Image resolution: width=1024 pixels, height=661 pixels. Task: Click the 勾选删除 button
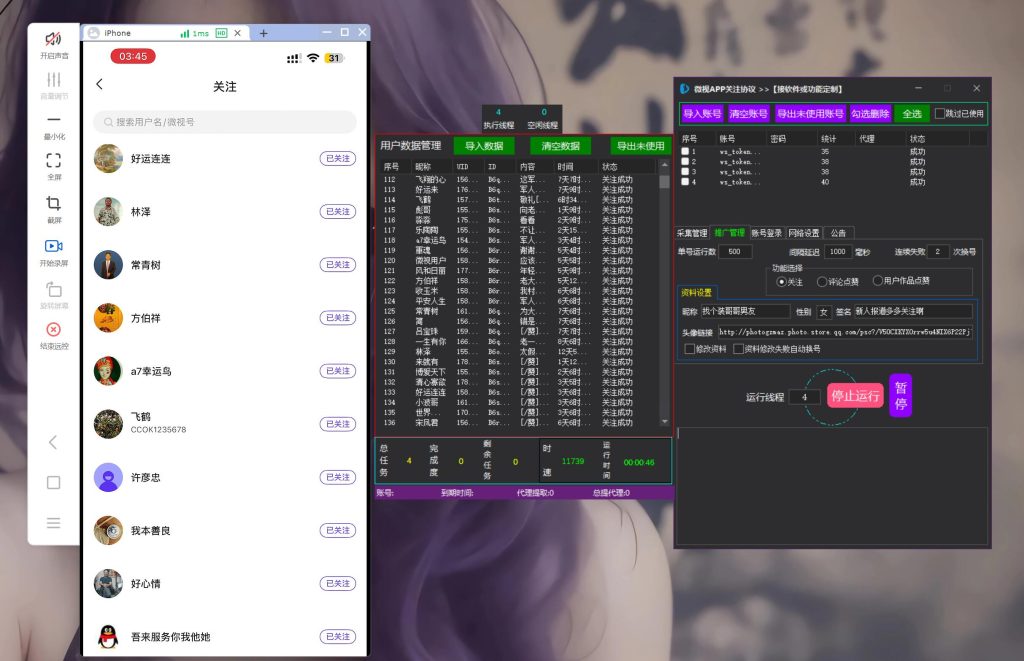pyautogui.click(x=870, y=114)
